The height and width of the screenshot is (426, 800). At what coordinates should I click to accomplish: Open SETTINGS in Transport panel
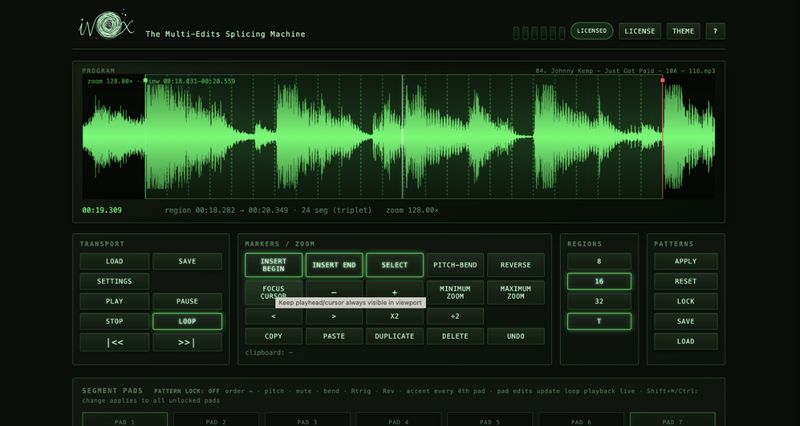point(114,281)
